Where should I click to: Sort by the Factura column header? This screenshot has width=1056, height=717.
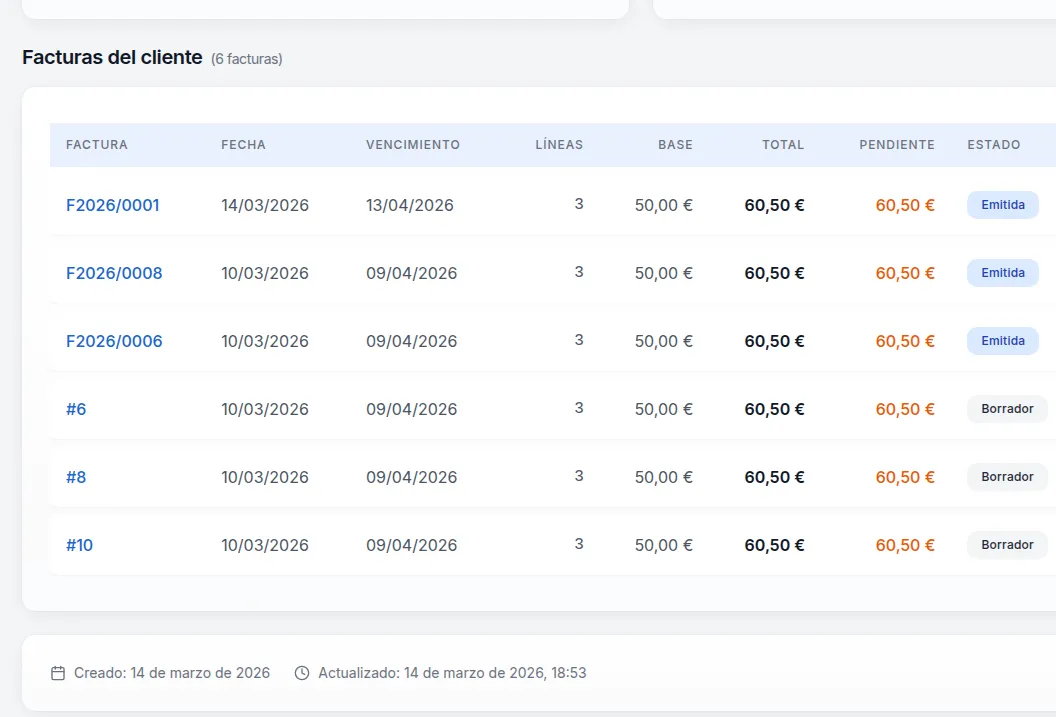pyautogui.click(x=97, y=145)
